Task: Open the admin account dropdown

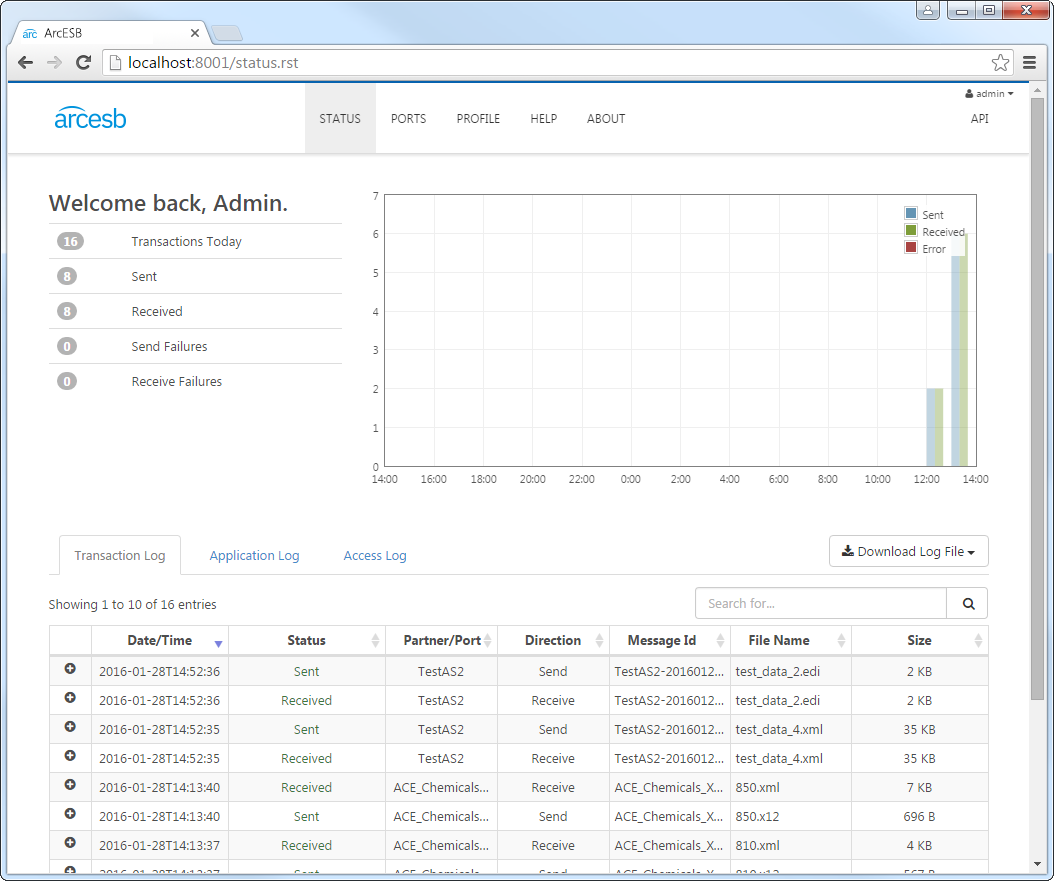Action: 989,93
